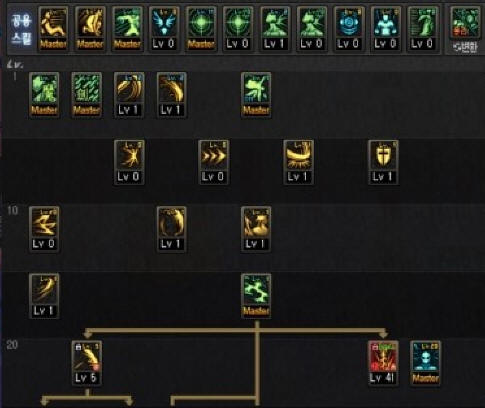Click the fruit tree icon in the top right
Viewport: 485px width, 408px height.
tap(465, 29)
